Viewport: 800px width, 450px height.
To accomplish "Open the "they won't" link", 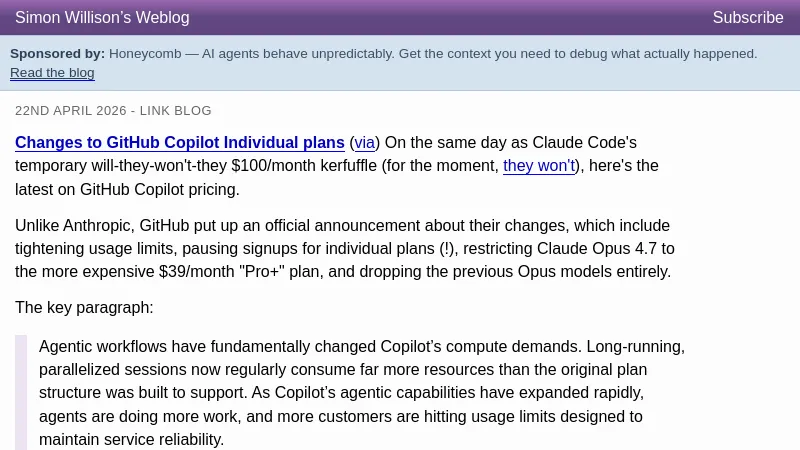I will pos(538,166).
